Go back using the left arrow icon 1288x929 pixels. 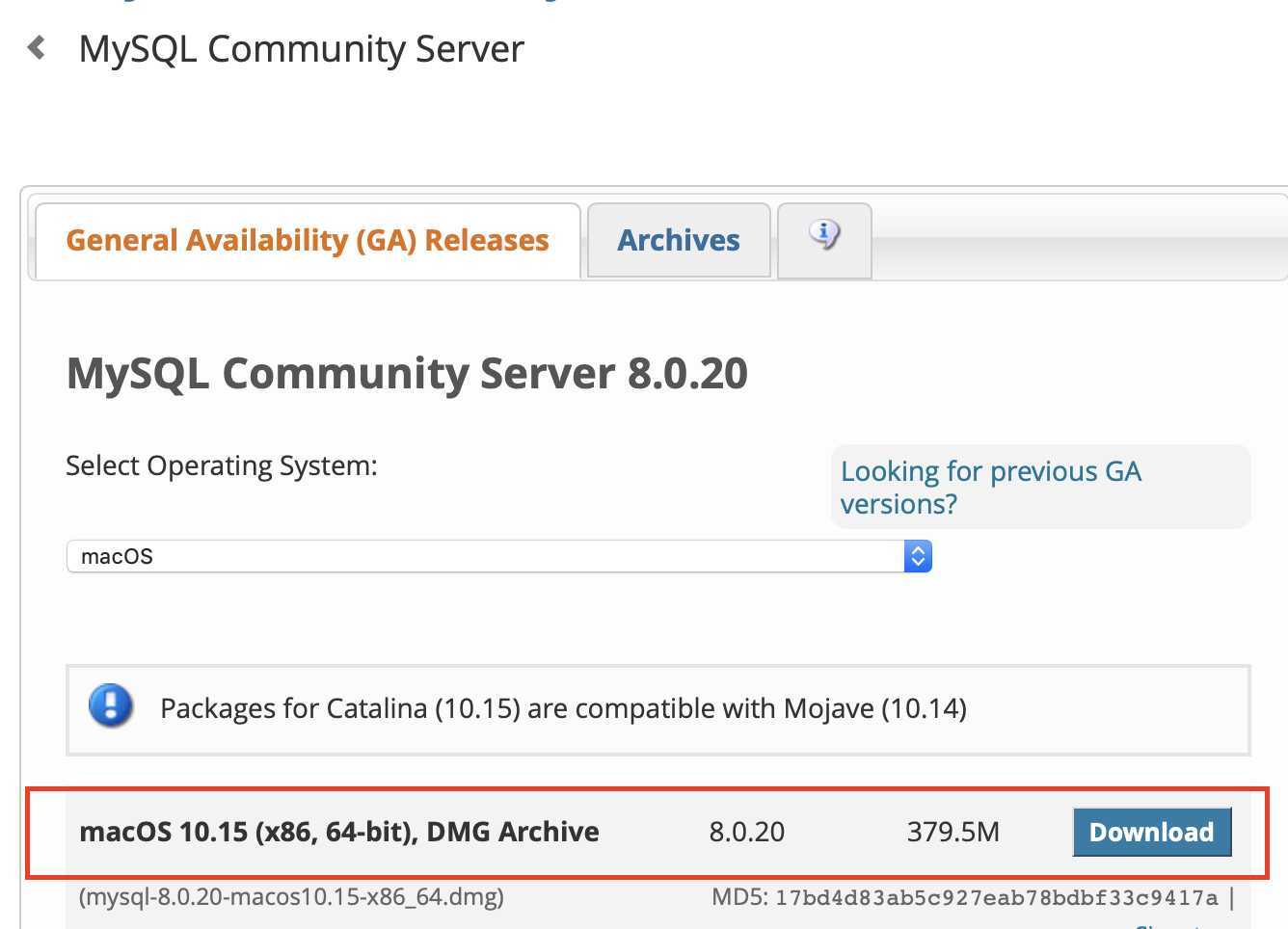[37, 47]
